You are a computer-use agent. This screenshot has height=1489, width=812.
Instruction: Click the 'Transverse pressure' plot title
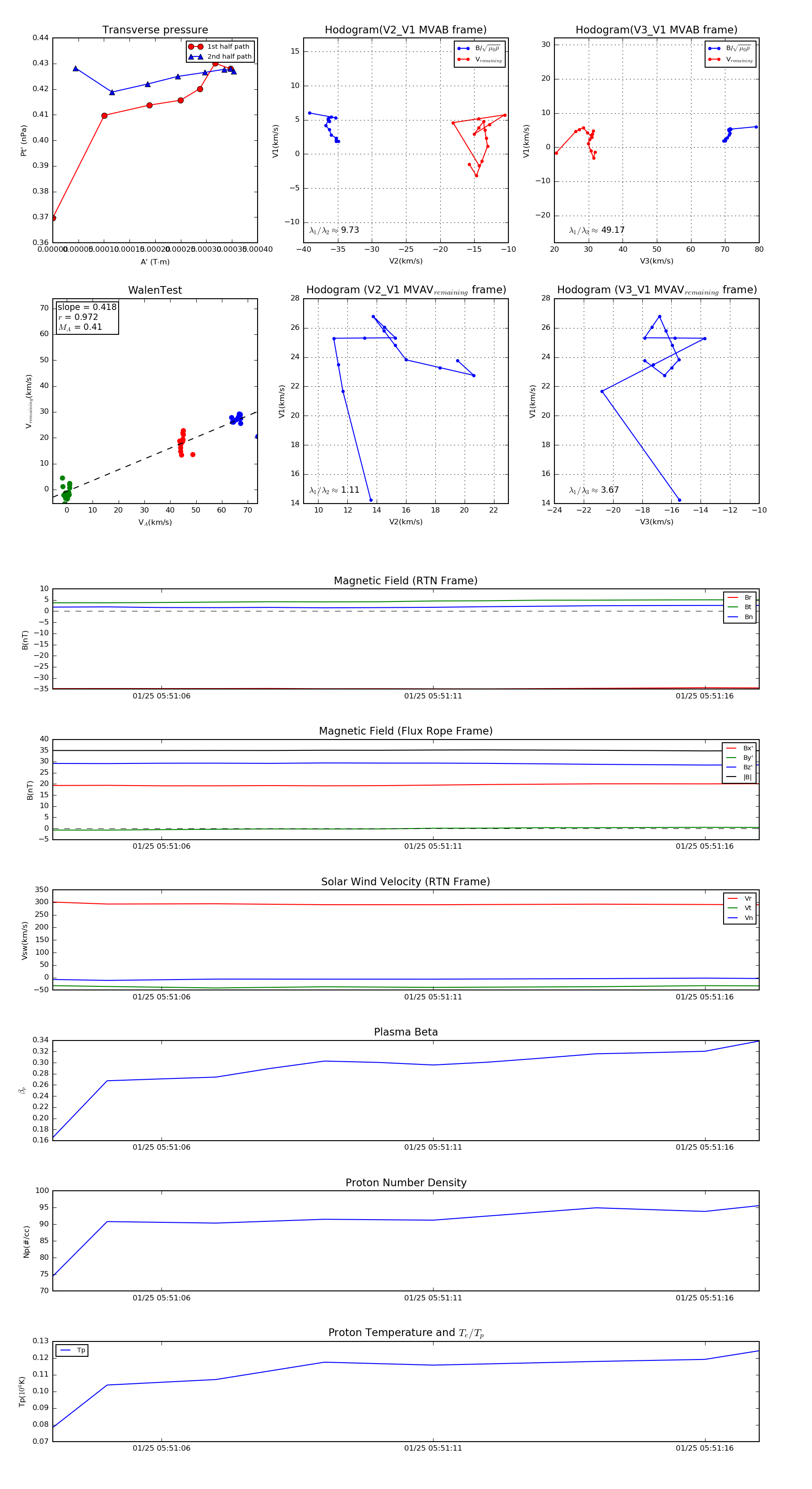(x=155, y=30)
